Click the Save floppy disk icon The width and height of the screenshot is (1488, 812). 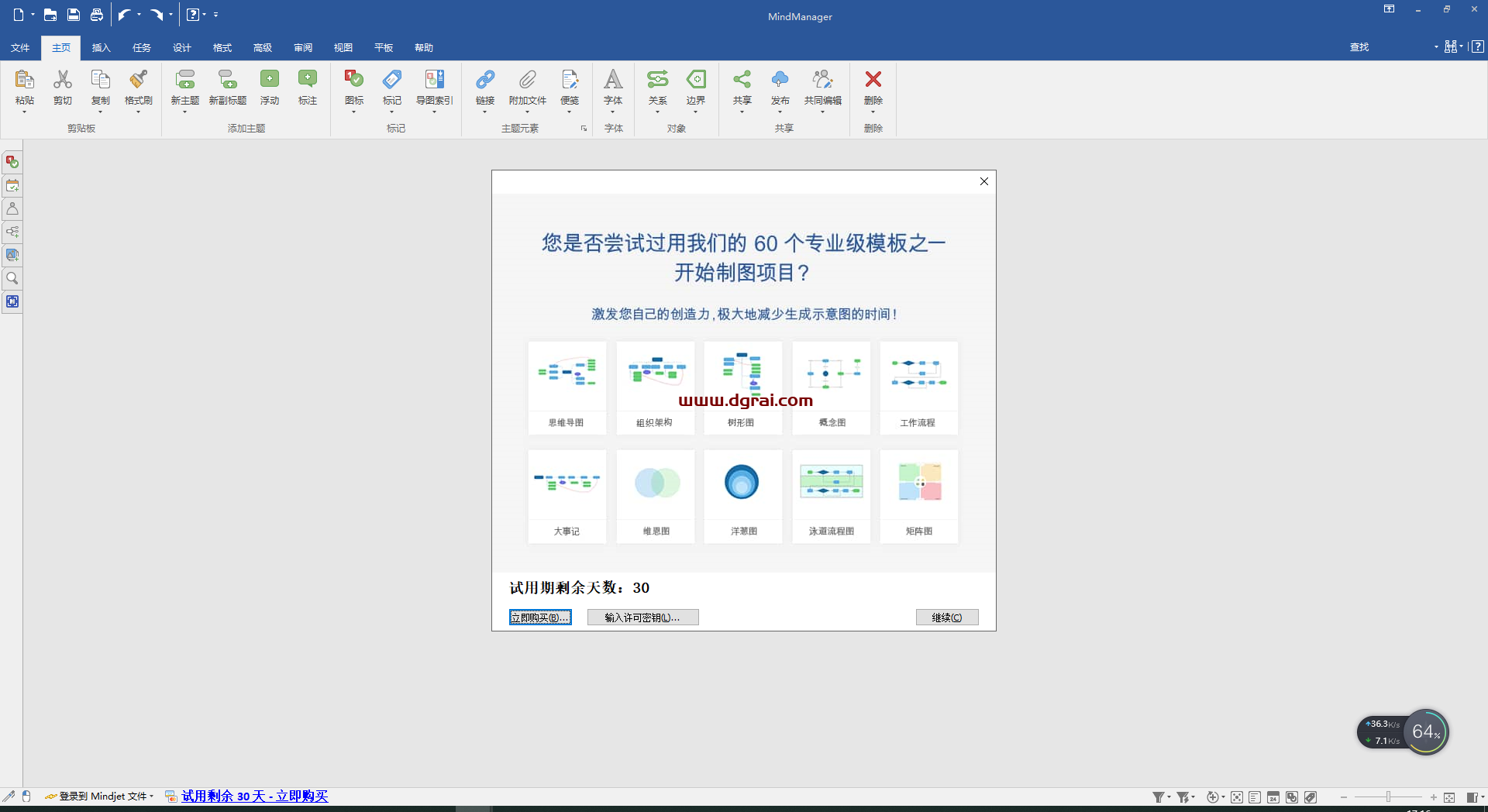(x=74, y=15)
